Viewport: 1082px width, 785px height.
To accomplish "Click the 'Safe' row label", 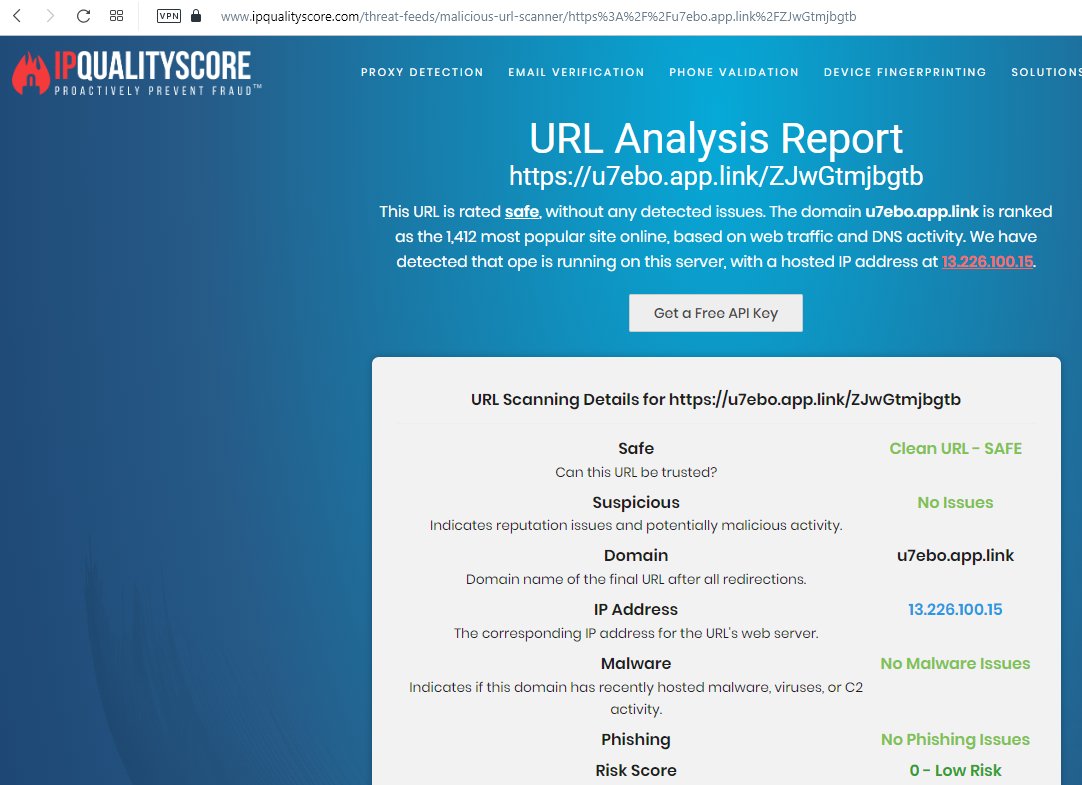I will (636, 448).
